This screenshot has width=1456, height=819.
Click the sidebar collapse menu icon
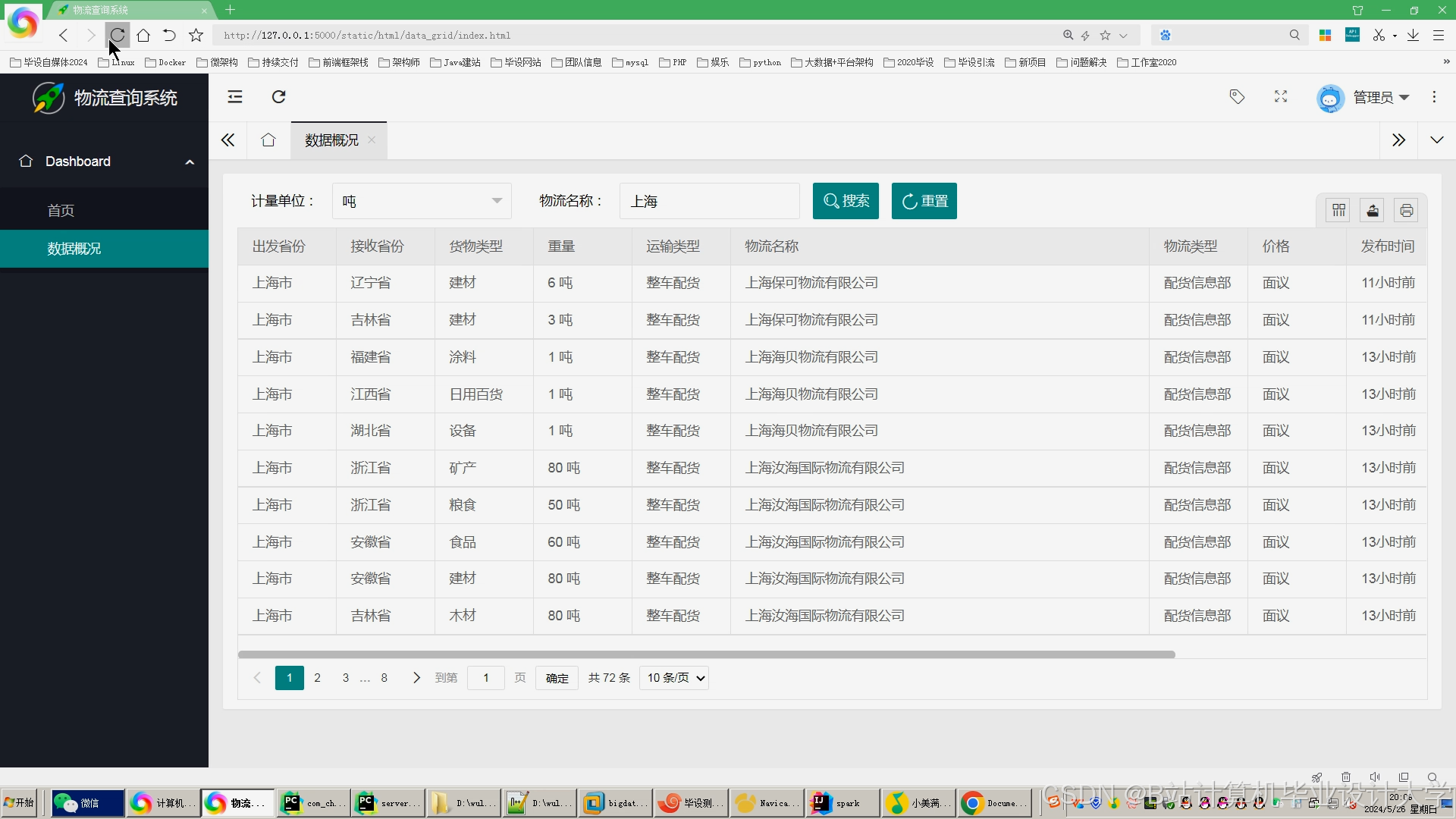pos(235,96)
